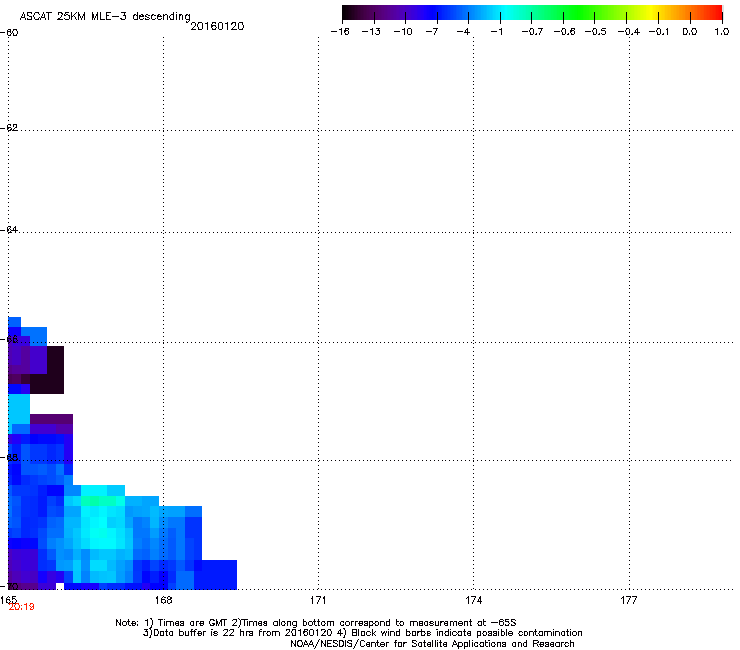
Task: Click the color bar label "-13"
Action: (x=371, y=32)
